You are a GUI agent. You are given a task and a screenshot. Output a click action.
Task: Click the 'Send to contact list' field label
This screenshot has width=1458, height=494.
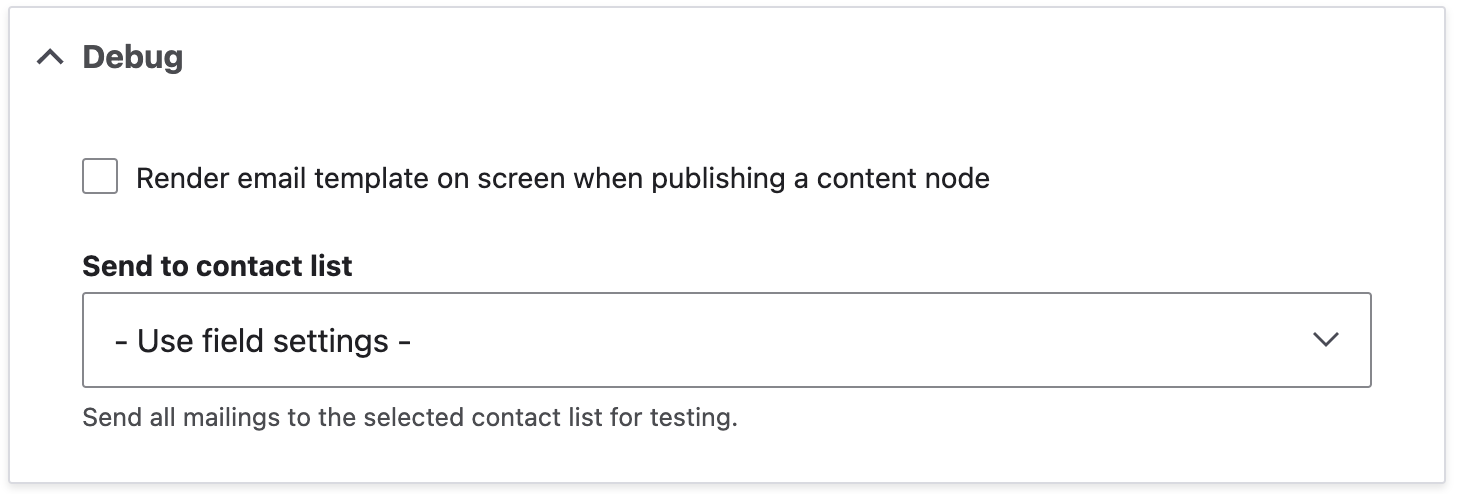click(x=217, y=266)
